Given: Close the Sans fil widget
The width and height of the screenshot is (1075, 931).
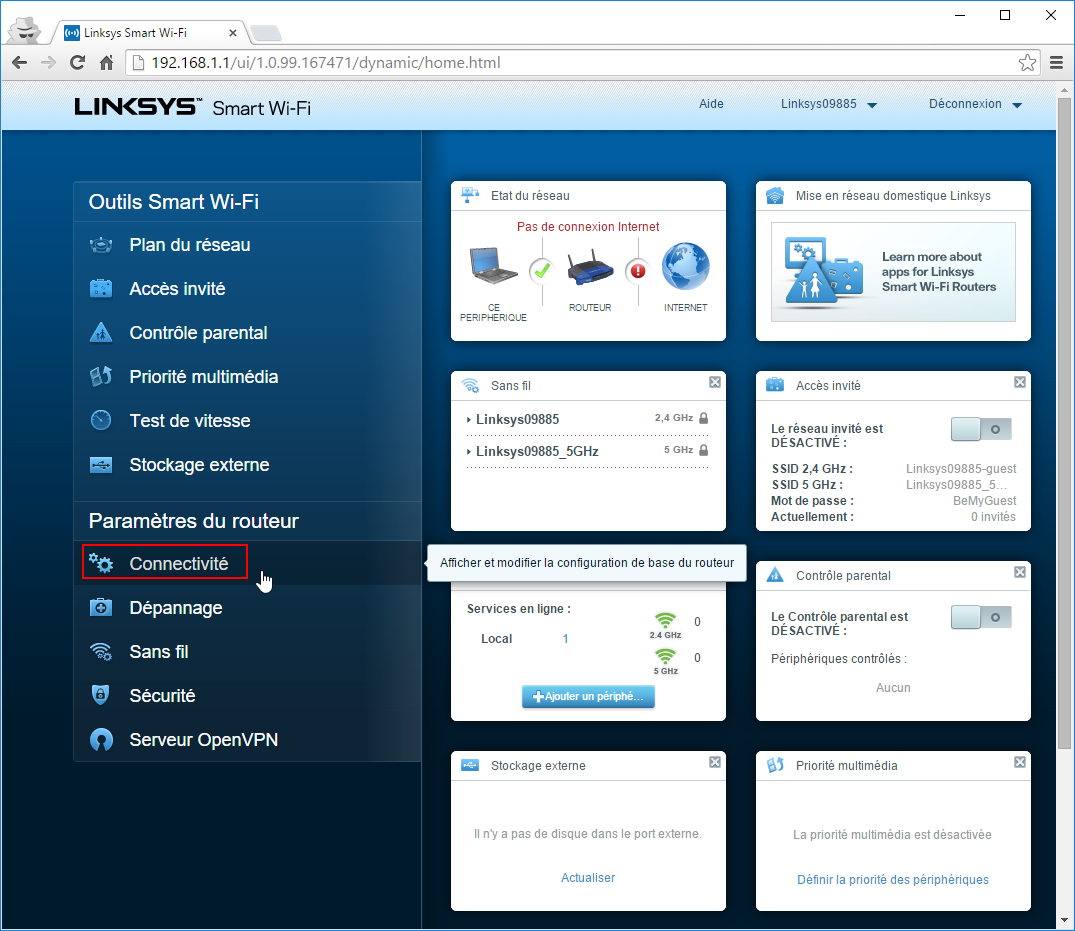Looking at the screenshot, I should (715, 382).
